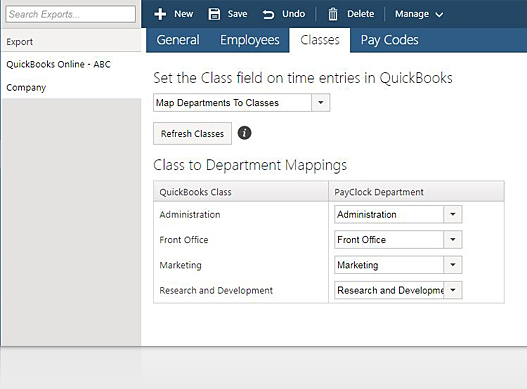Click the Research and Developme department field value
527x389 pixels.
(391, 290)
